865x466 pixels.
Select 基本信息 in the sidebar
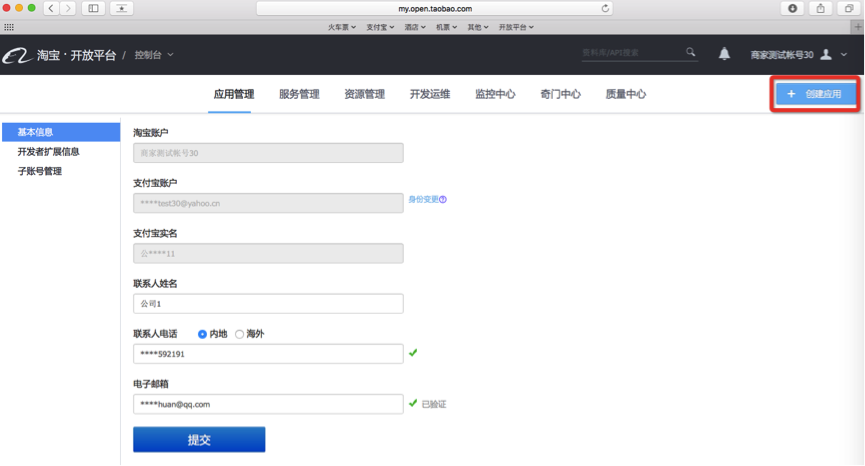61,132
